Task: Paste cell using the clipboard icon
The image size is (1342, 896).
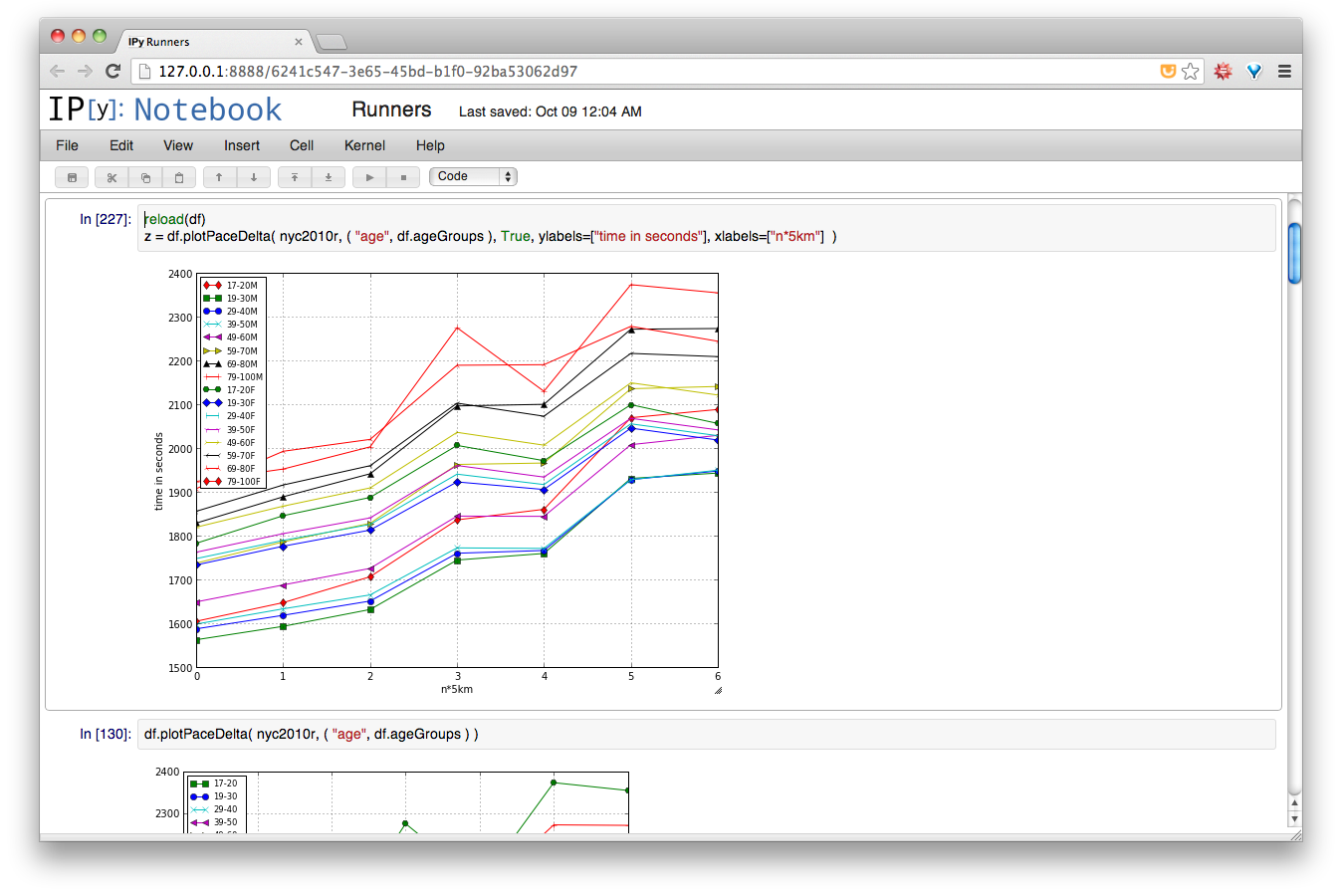Action: [179, 177]
